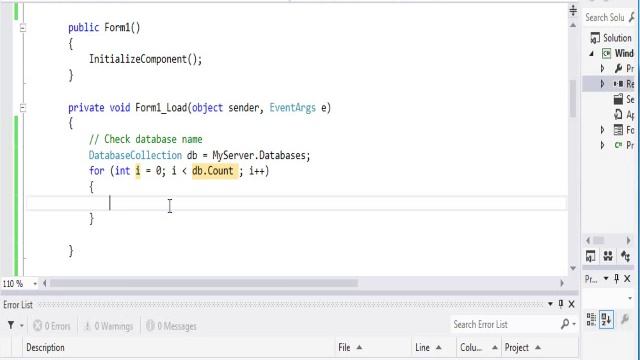Screen dimensions: 640x360
Task: Switch Properties to Alphabetical sort
Action: point(607,319)
